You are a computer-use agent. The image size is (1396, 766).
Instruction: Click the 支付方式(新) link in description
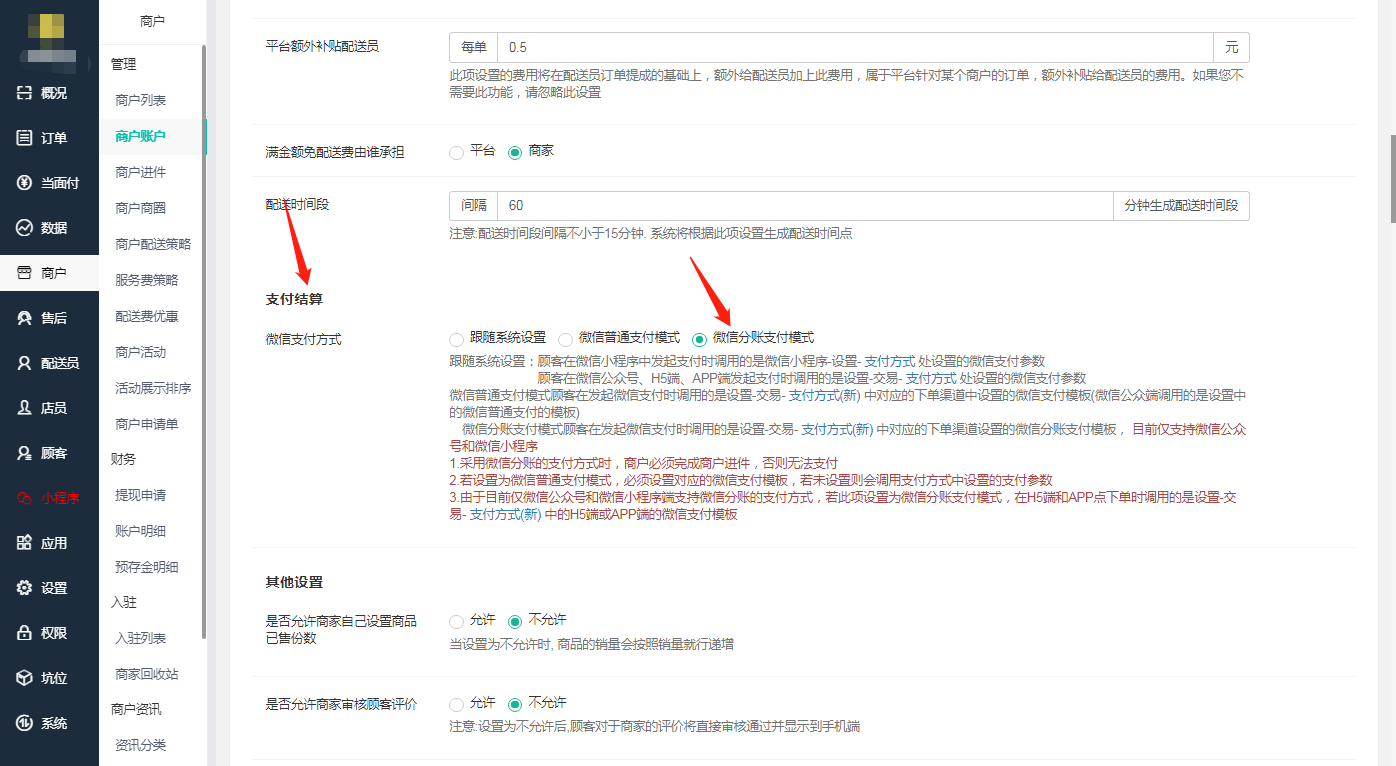823,395
